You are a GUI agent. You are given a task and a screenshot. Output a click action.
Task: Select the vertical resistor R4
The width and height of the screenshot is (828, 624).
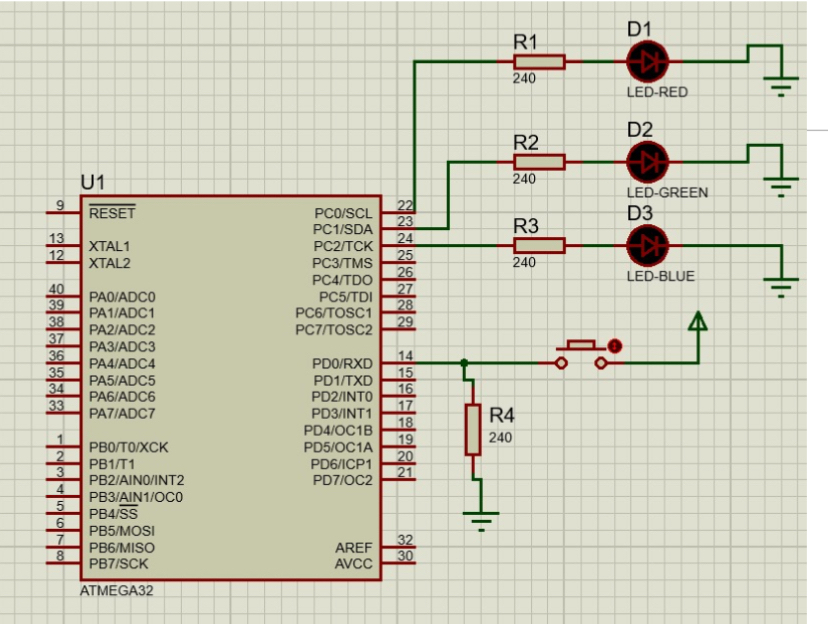(473, 430)
